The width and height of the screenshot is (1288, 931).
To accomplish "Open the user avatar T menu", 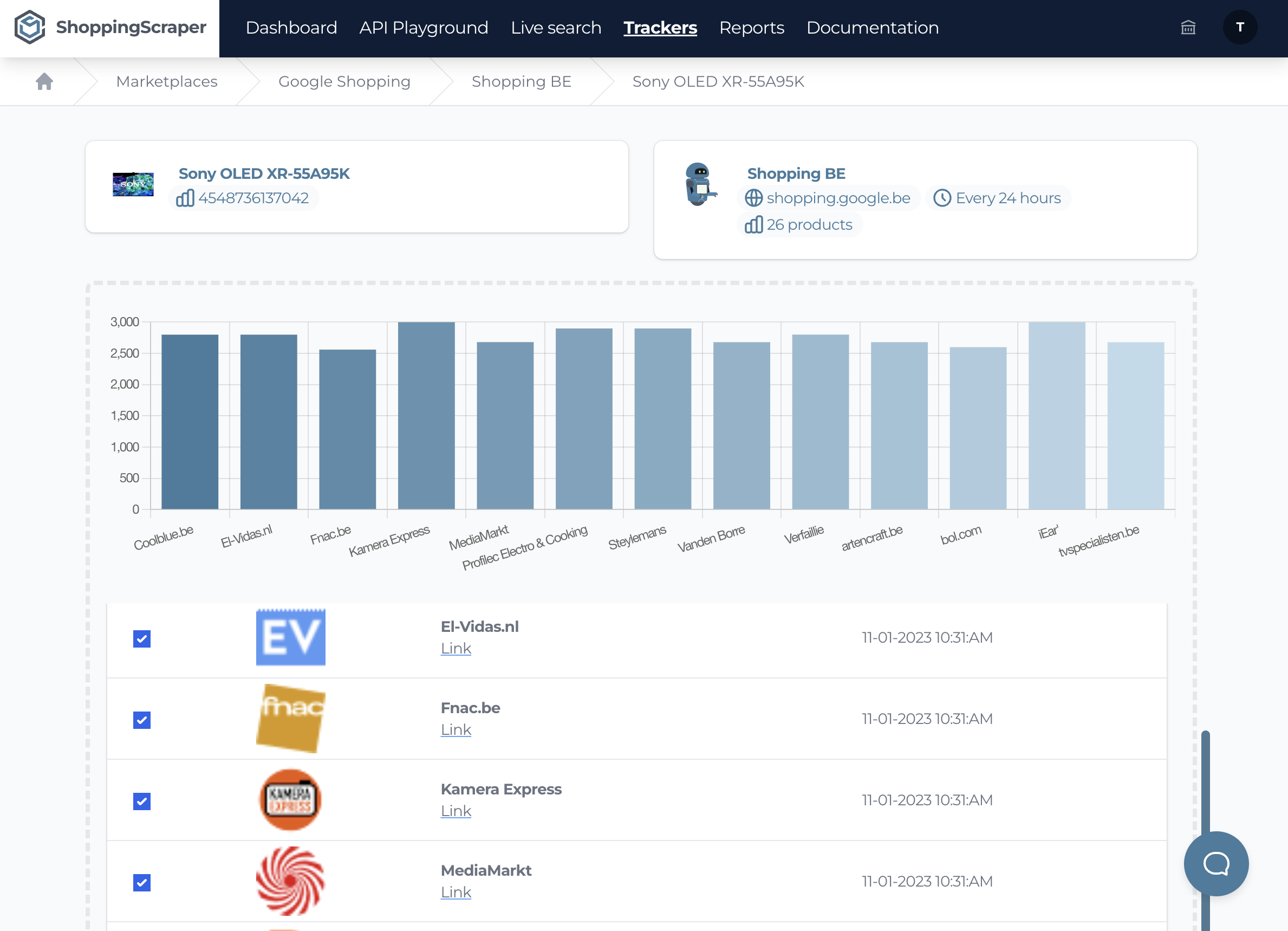I will coord(1240,27).
